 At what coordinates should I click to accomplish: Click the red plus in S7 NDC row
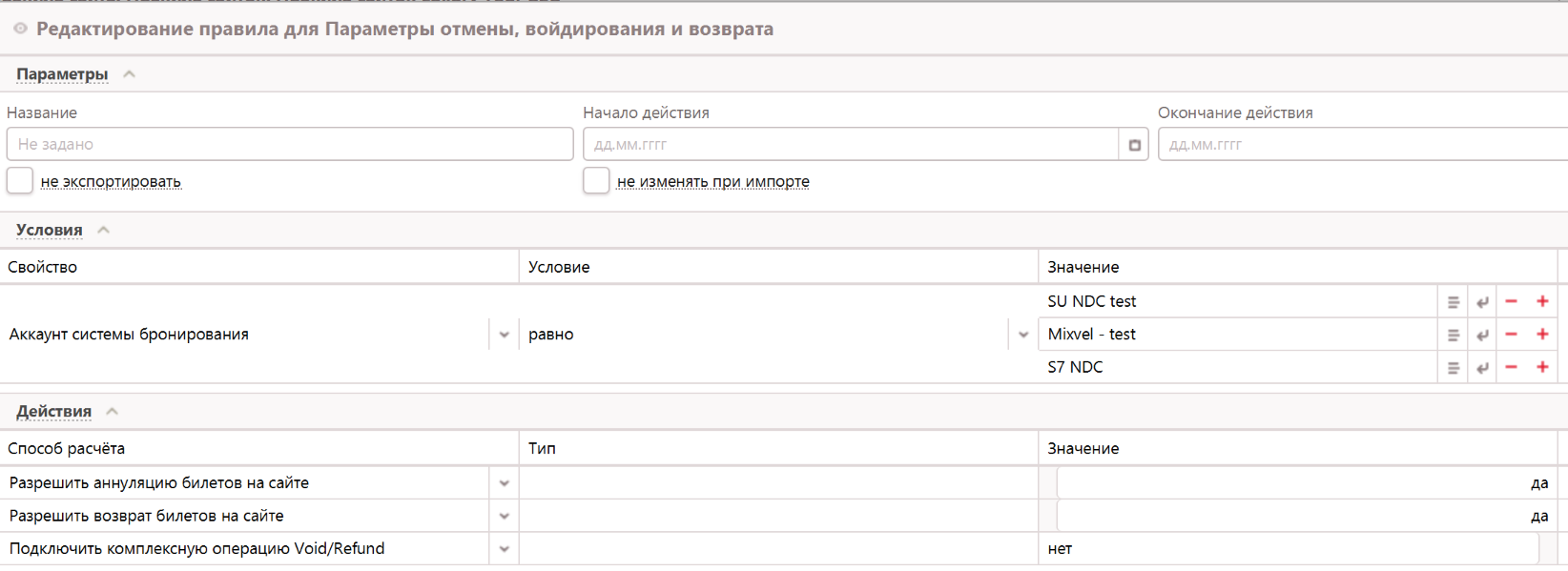tap(1542, 367)
